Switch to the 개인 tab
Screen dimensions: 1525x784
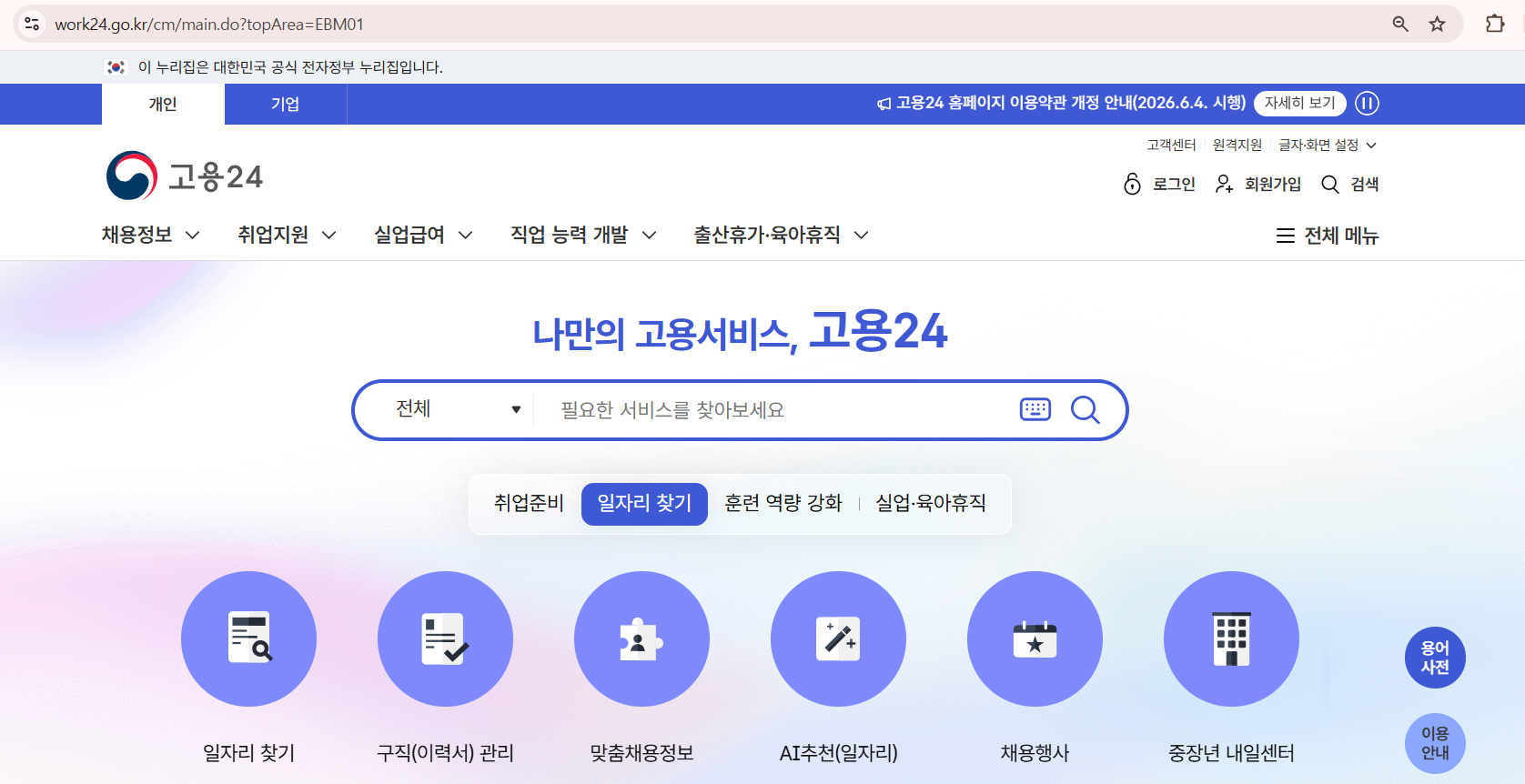pos(163,104)
